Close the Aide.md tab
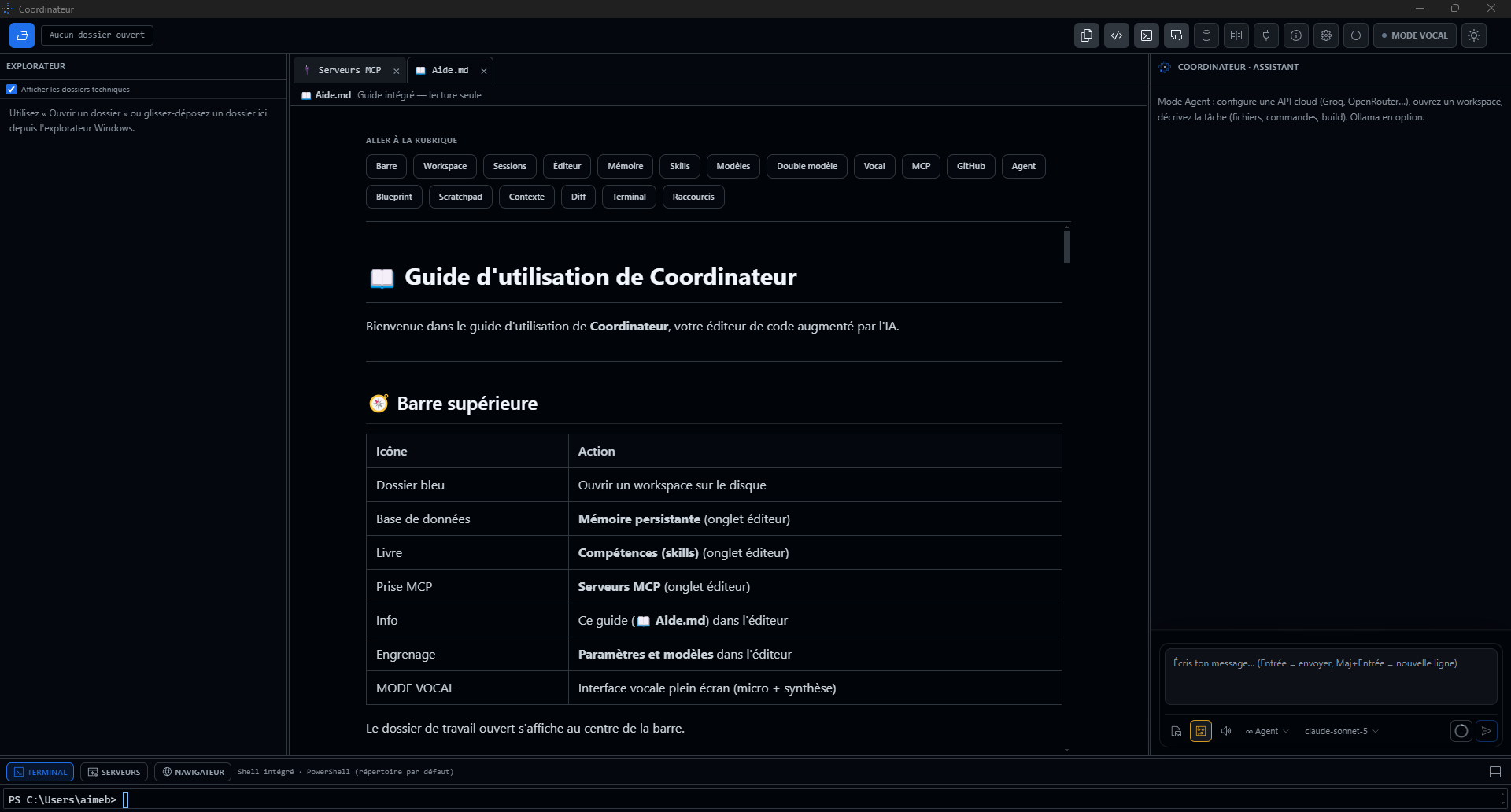The image size is (1511, 812). click(484, 71)
